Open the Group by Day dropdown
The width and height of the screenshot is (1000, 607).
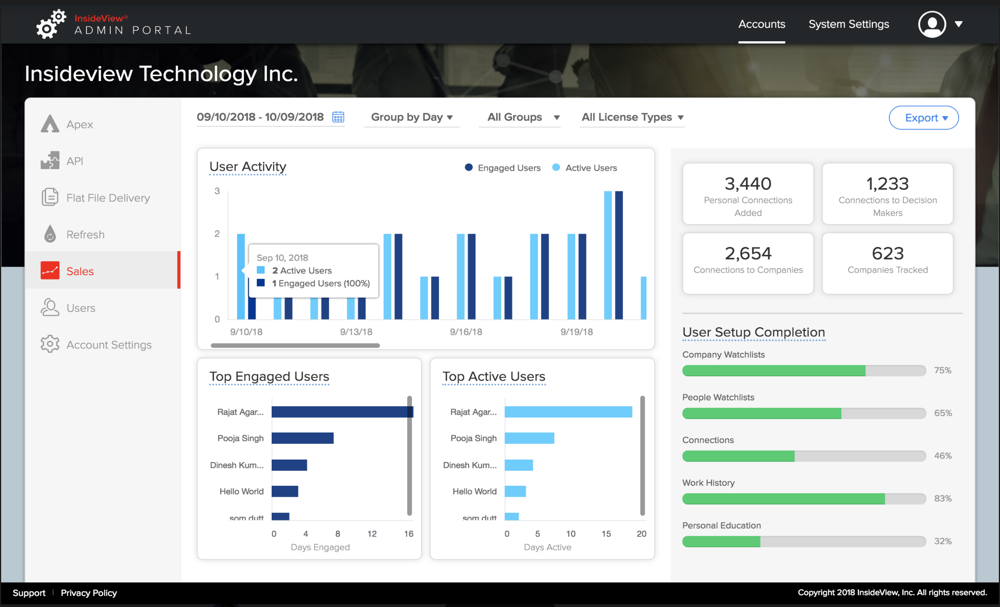point(412,117)
